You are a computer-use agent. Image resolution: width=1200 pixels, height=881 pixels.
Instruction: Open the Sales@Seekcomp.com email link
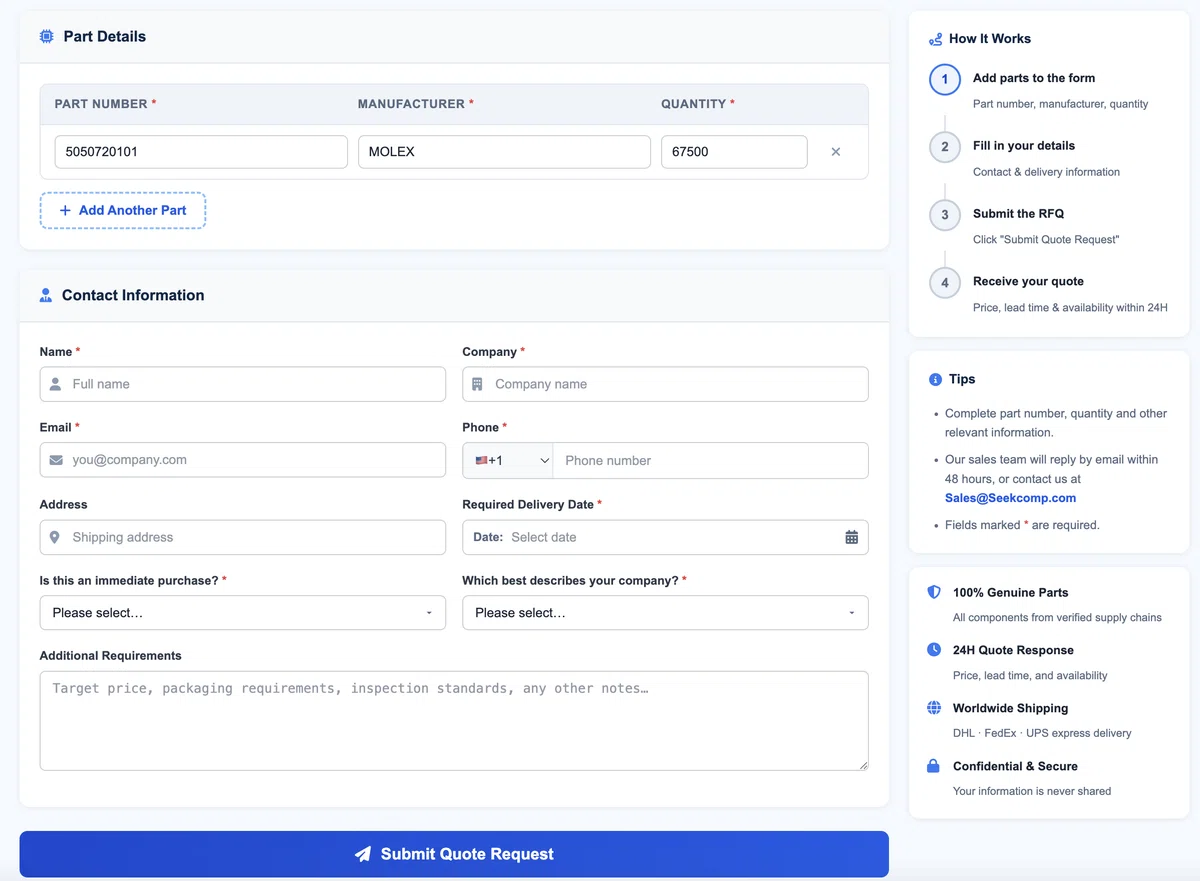(x=1011, y=498)
